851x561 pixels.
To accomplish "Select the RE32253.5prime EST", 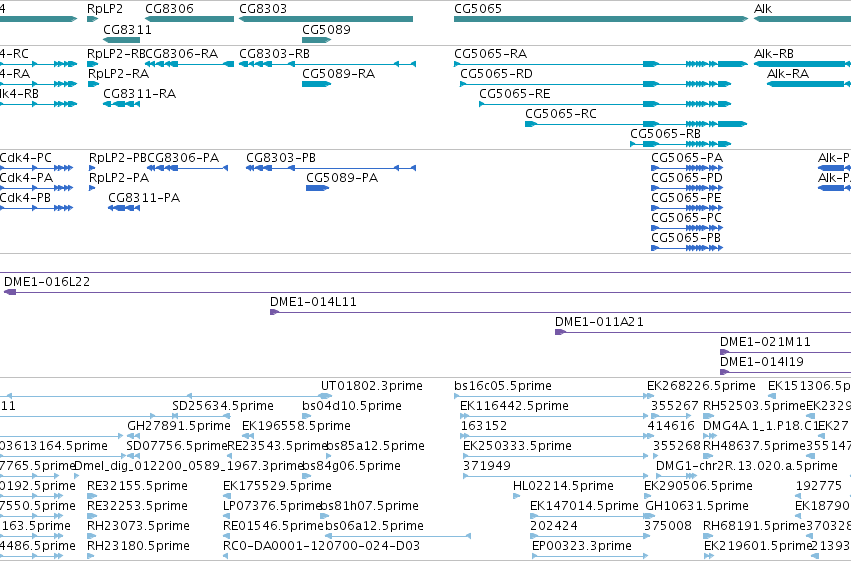I will coord(92,517).
